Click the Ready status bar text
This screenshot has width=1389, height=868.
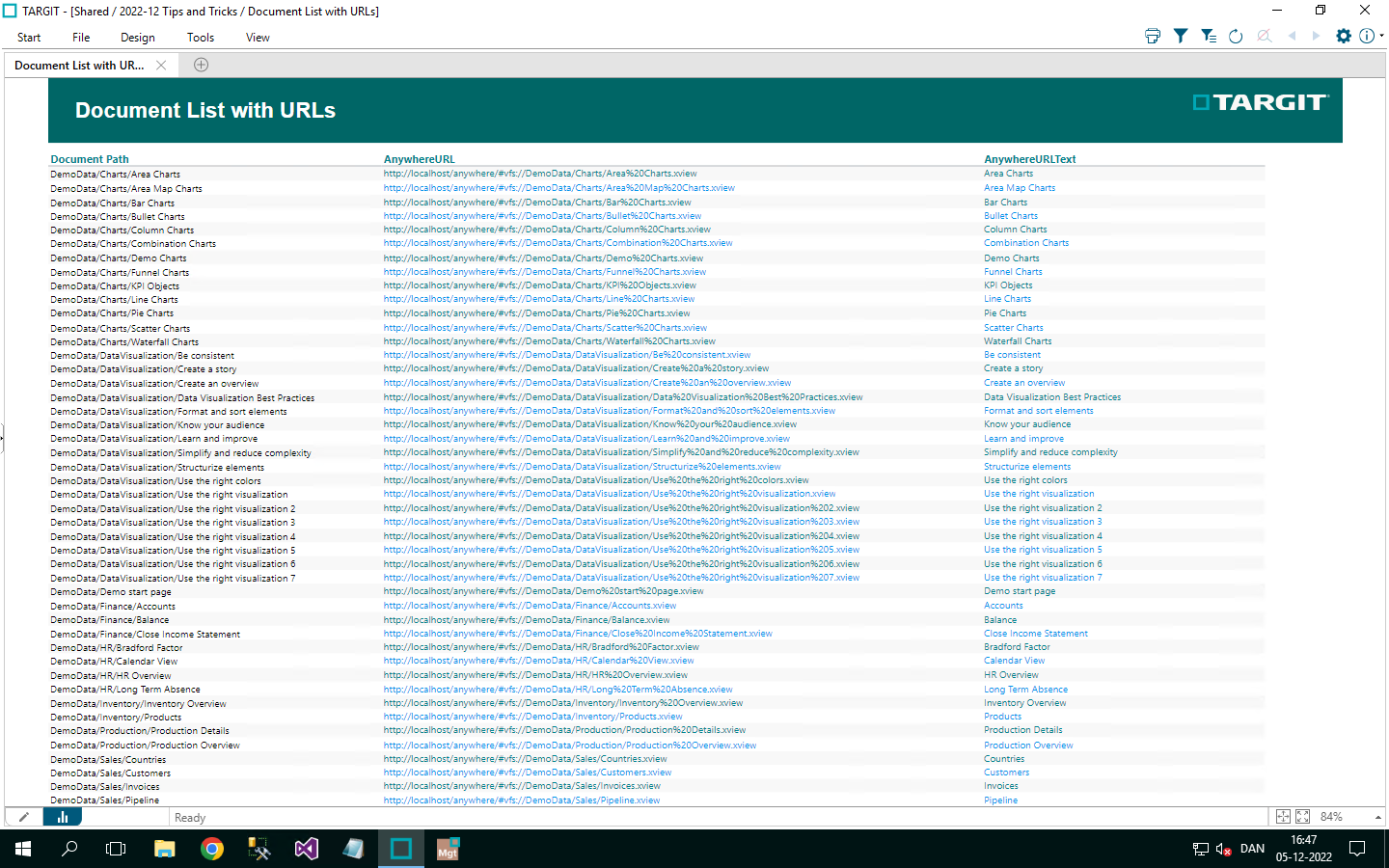tap(190, 818)
